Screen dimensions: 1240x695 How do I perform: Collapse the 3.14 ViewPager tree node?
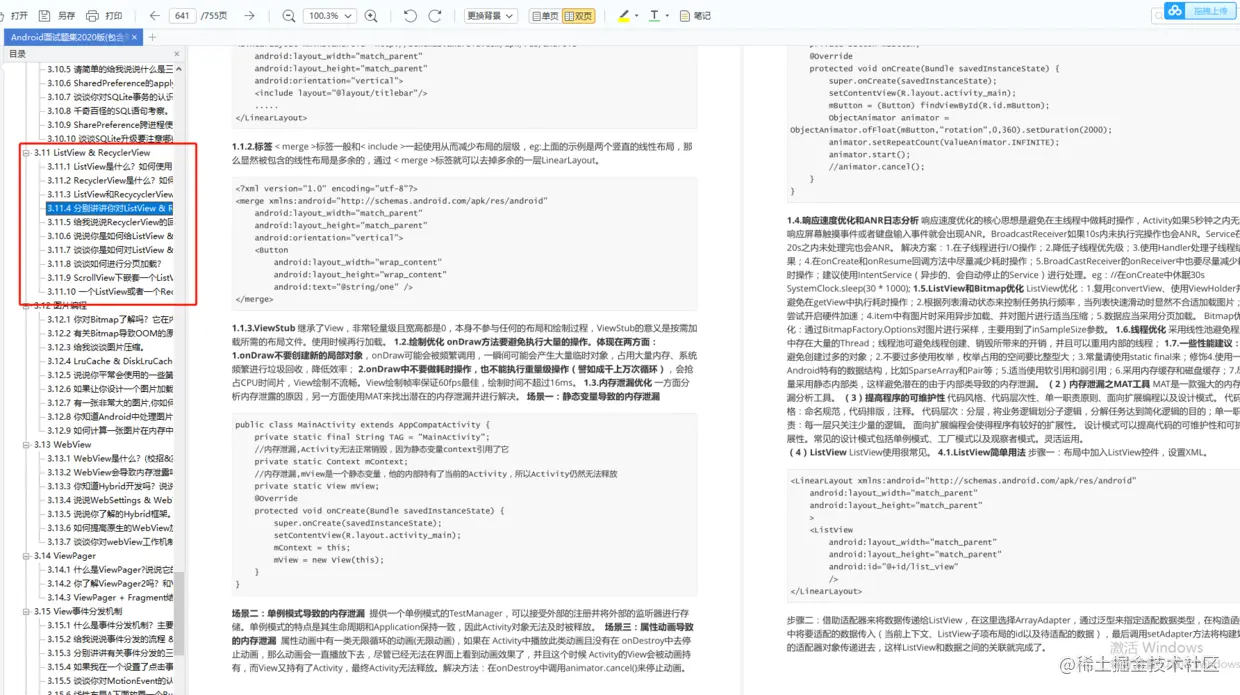[27, 555]
